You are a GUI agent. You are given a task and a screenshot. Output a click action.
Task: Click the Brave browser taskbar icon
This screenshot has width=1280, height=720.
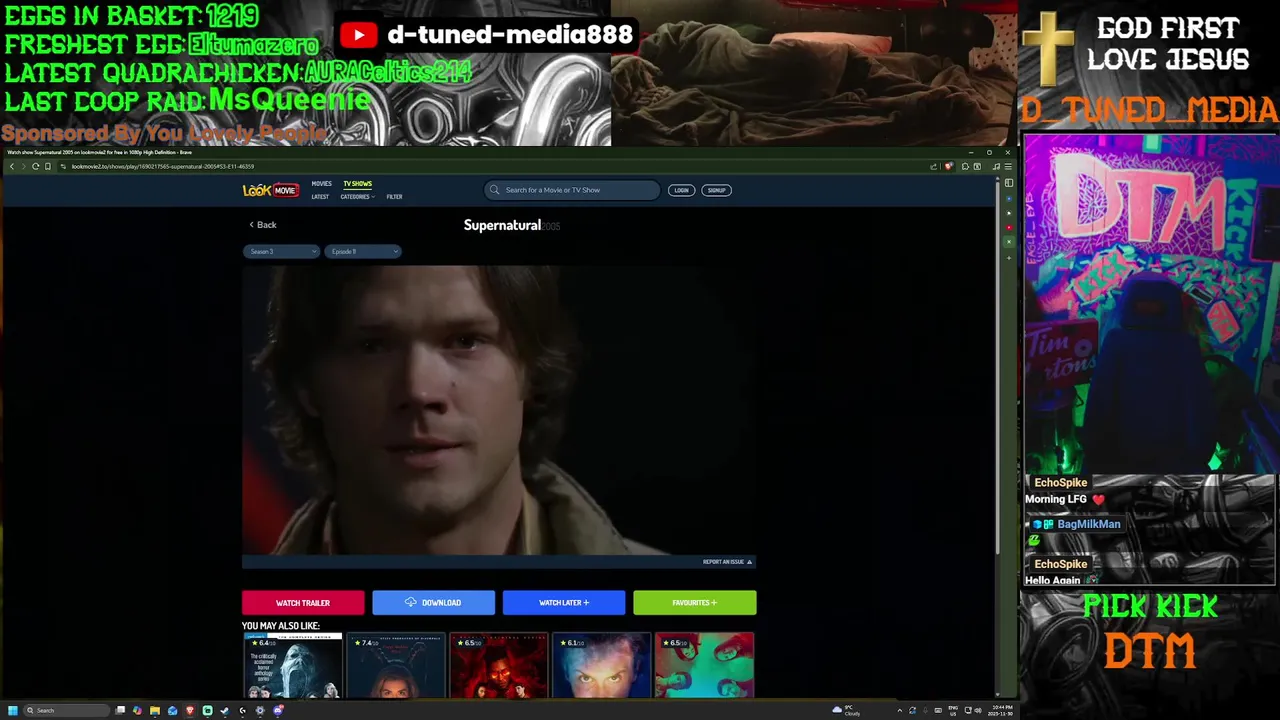(x=190, y=710)
